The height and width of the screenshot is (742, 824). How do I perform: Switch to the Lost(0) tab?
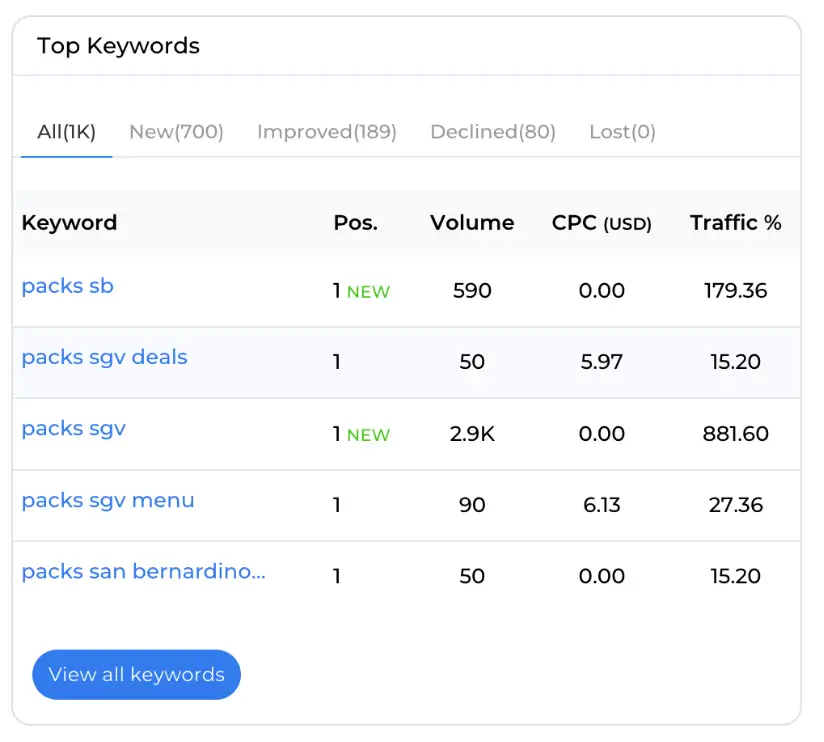622,131
